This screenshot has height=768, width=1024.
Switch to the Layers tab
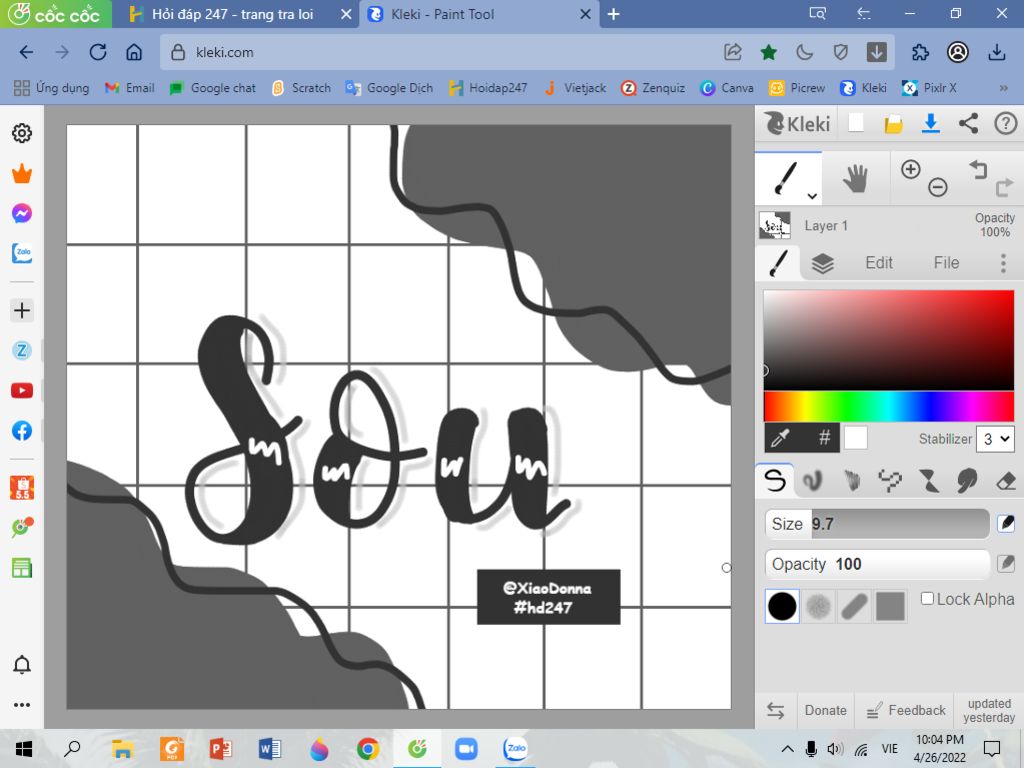point(822,263)
